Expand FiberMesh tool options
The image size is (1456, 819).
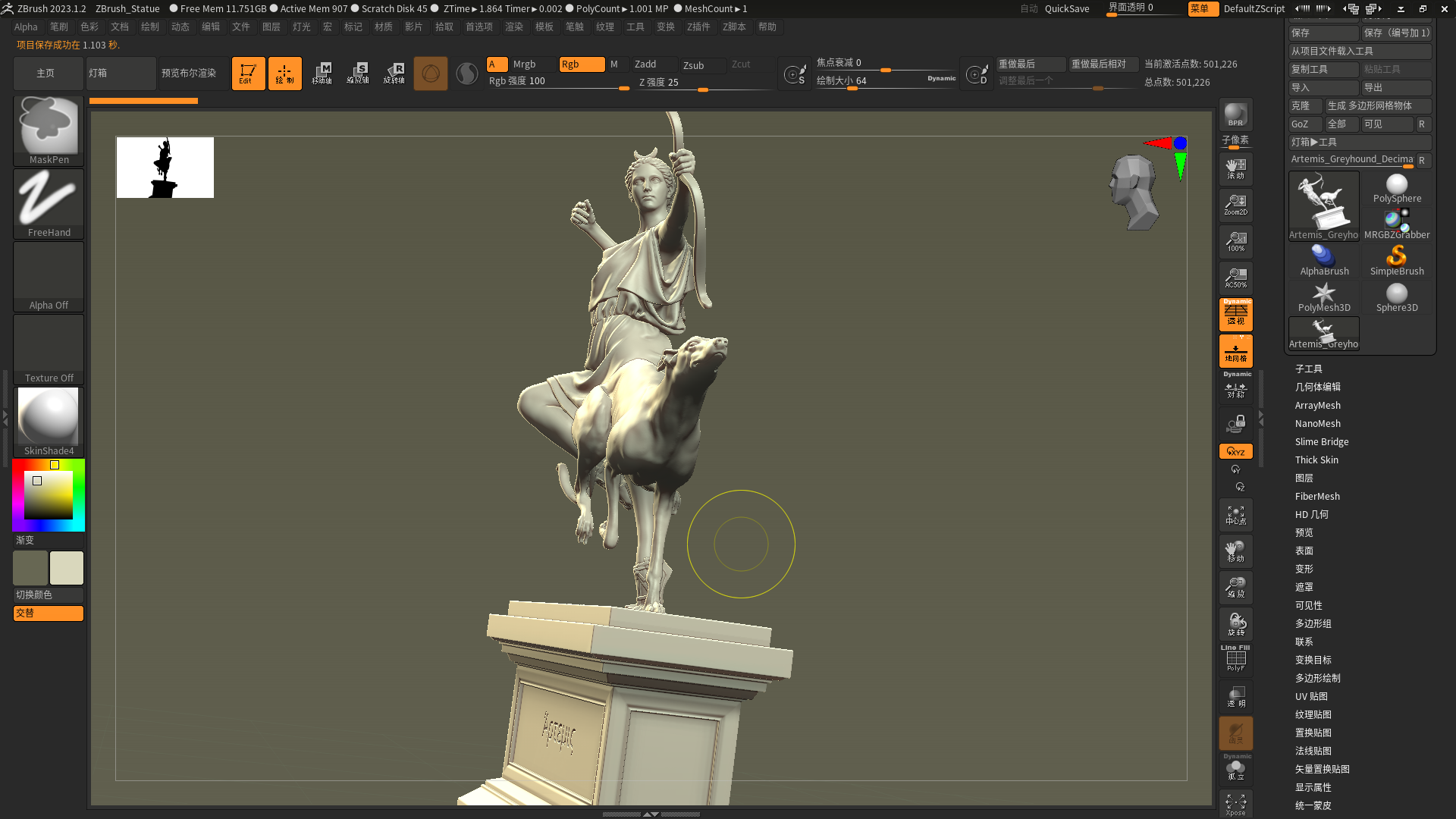point(1317,496)
